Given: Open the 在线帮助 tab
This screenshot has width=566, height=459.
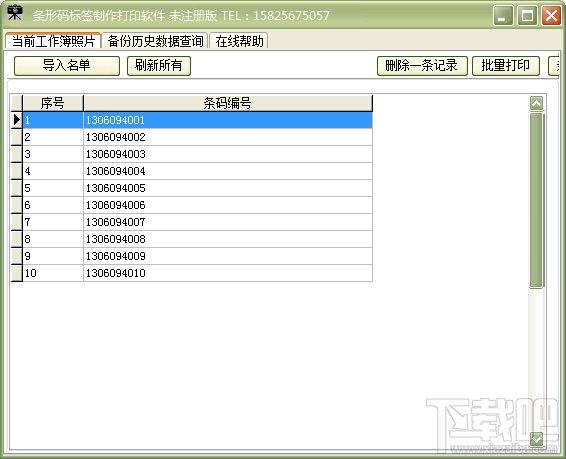Looking at the screenshot, I should (x=239, y=41).
